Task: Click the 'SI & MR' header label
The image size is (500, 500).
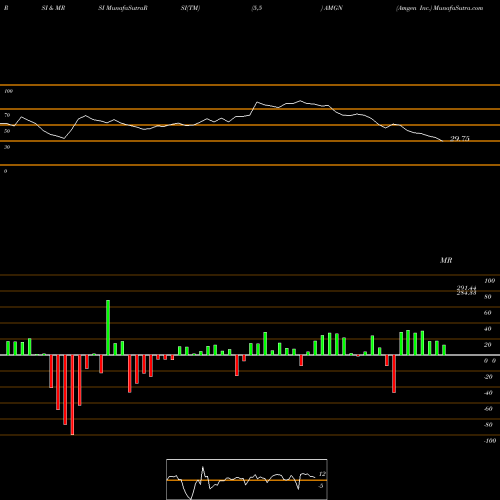Action: click(53, 8)
